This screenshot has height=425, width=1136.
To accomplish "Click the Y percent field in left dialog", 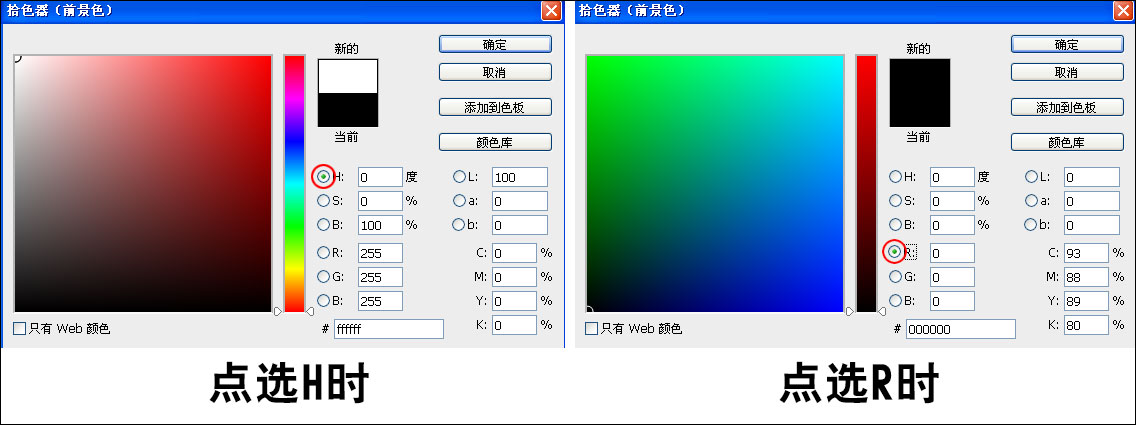I will 514,300.
